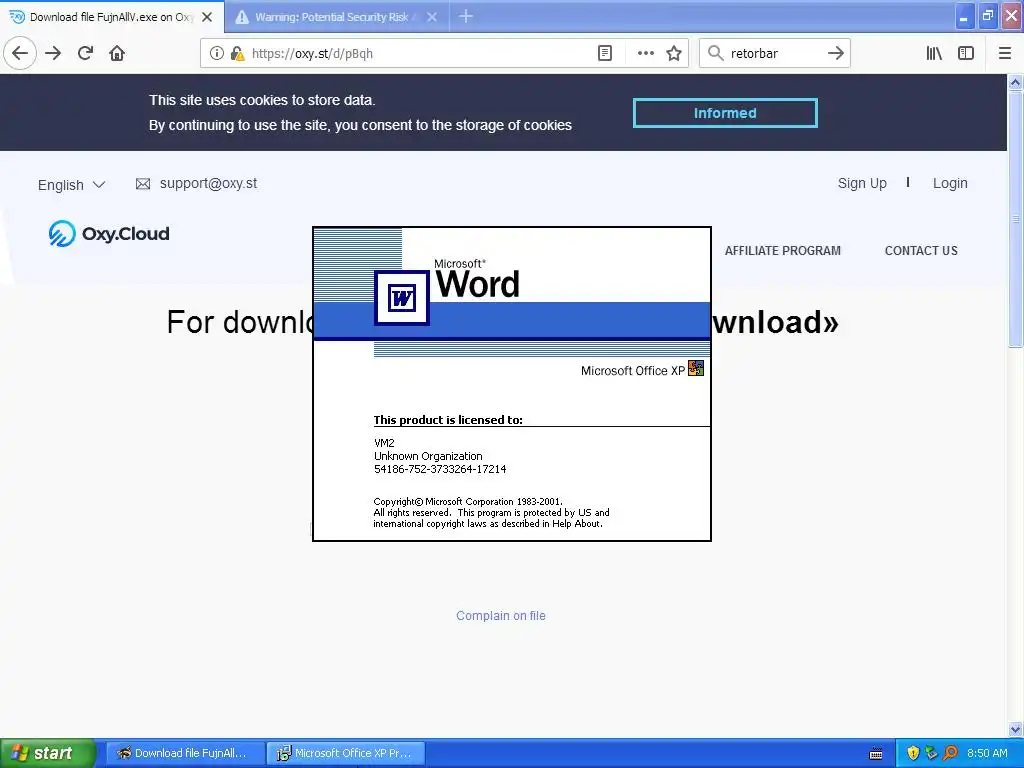Restore down the Firefox window
The width and height of the screenshot is (1024, 768).
[988, 16]
